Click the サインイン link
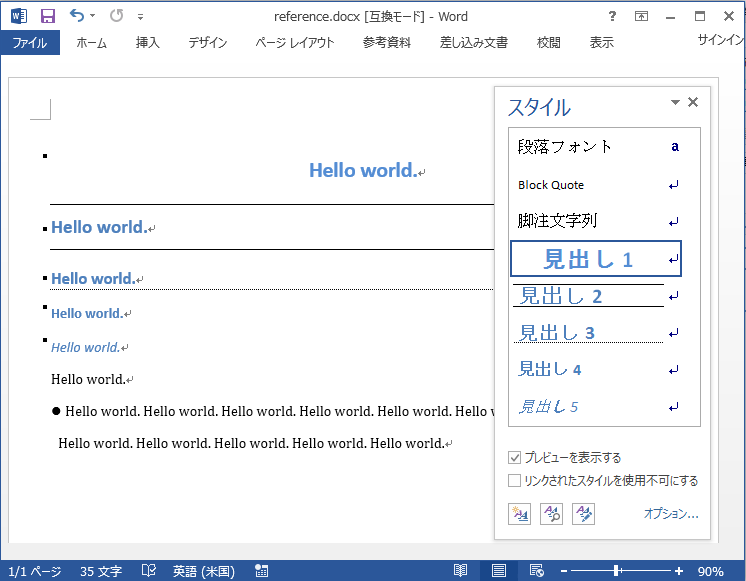 pos(721,40)
